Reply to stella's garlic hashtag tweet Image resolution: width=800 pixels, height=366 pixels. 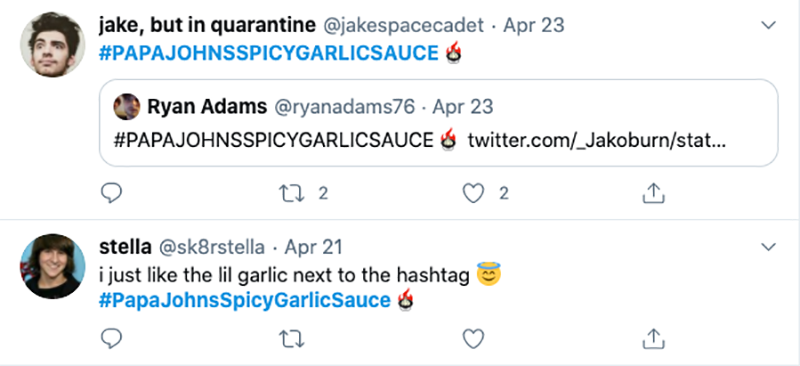coord(111,338)
